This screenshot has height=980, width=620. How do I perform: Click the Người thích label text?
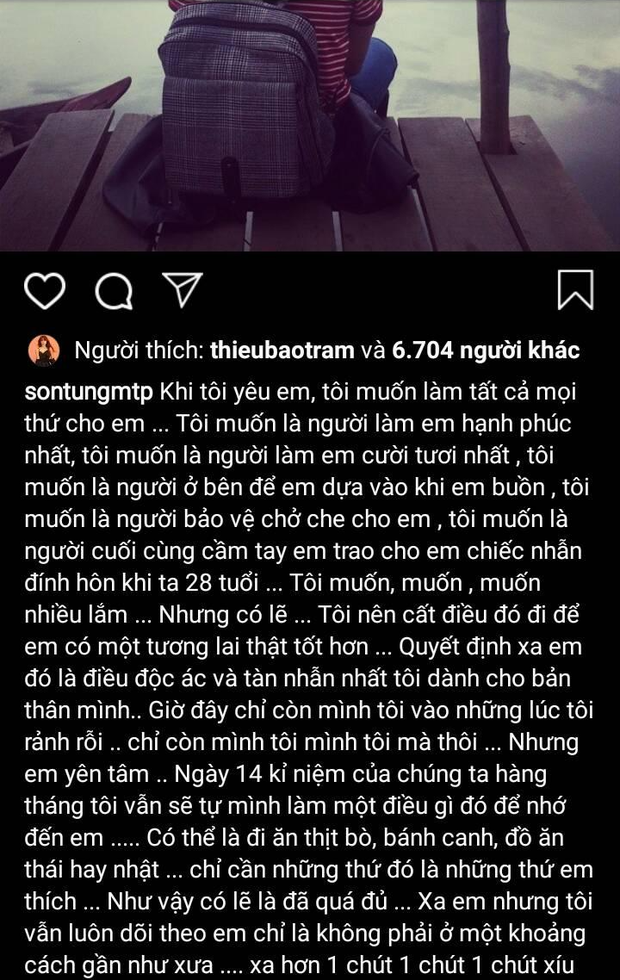139,350
